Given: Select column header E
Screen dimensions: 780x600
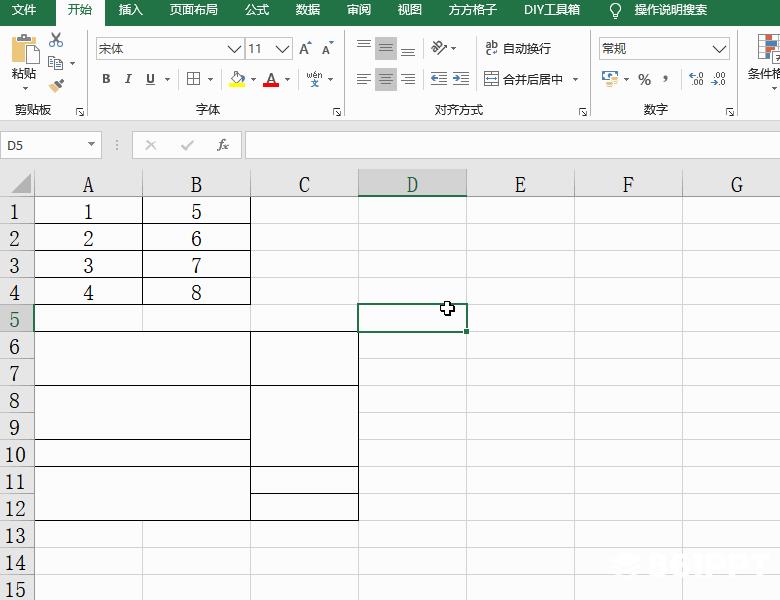Looking at the screenshot, I should [x=520, y=184].
